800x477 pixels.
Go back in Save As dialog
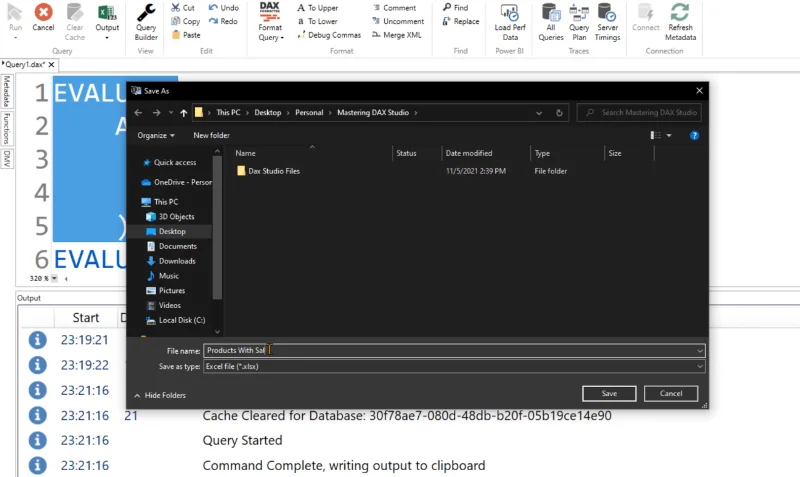coord(138,113)
